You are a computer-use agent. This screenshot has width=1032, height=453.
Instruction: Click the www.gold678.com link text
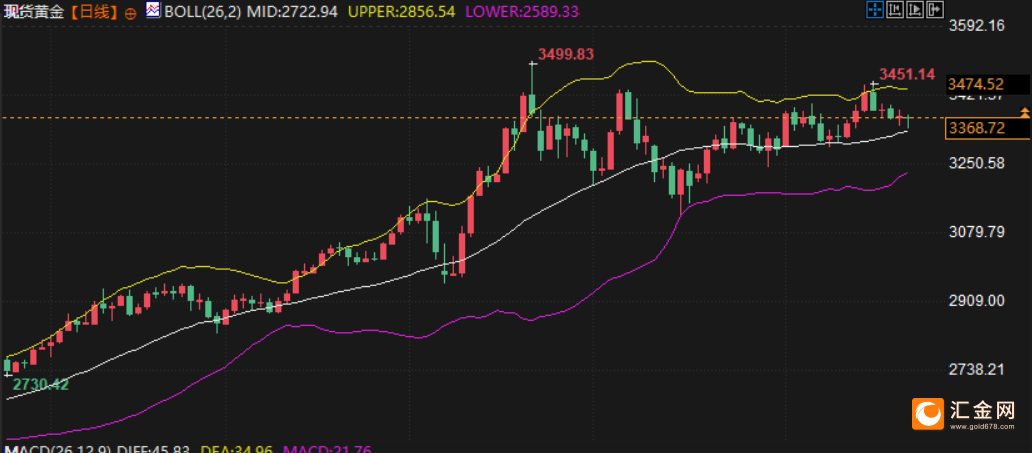983,427
